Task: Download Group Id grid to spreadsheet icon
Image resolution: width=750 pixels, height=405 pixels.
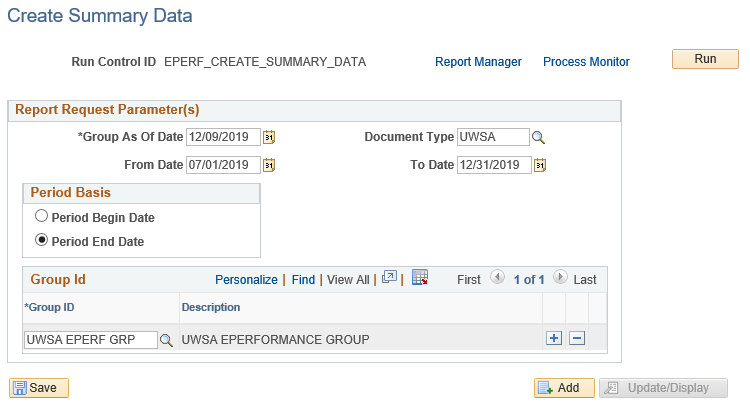Action: click(419, 277)
